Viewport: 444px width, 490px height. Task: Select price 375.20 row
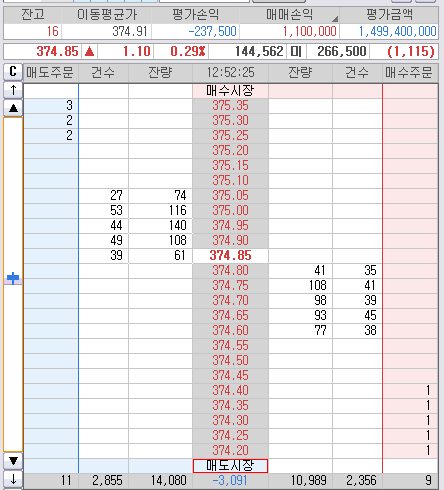pyautogui.click(x=230, y=150)
